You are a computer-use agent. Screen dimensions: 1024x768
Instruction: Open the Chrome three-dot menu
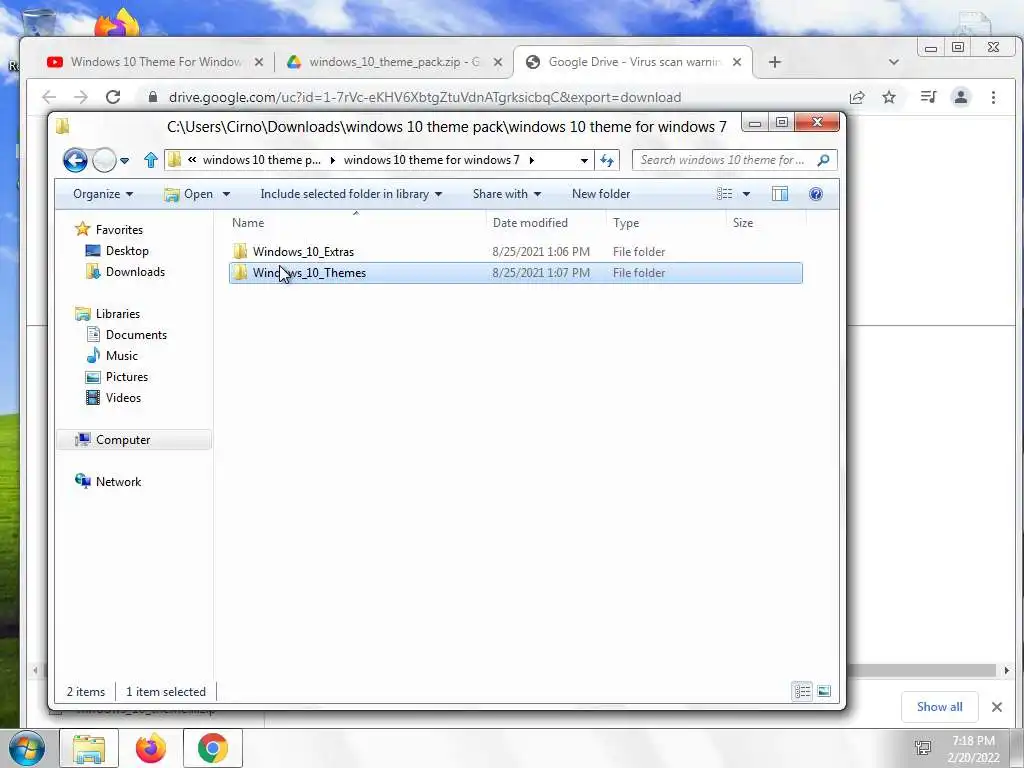993,97
